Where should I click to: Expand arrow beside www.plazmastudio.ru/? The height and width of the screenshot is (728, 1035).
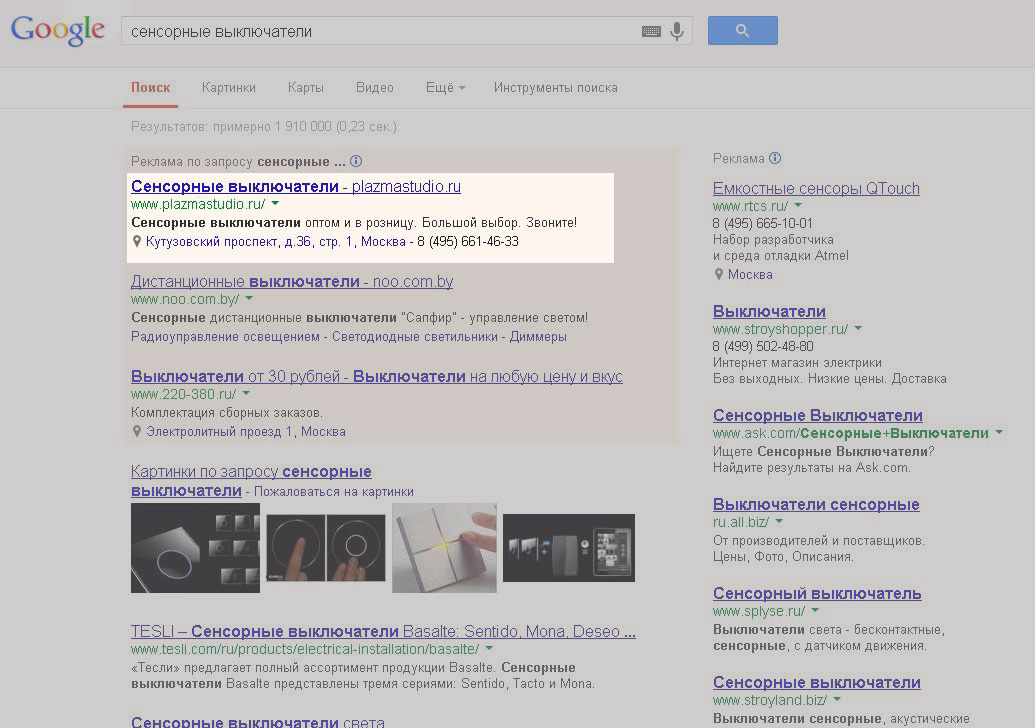coord(275,203)
